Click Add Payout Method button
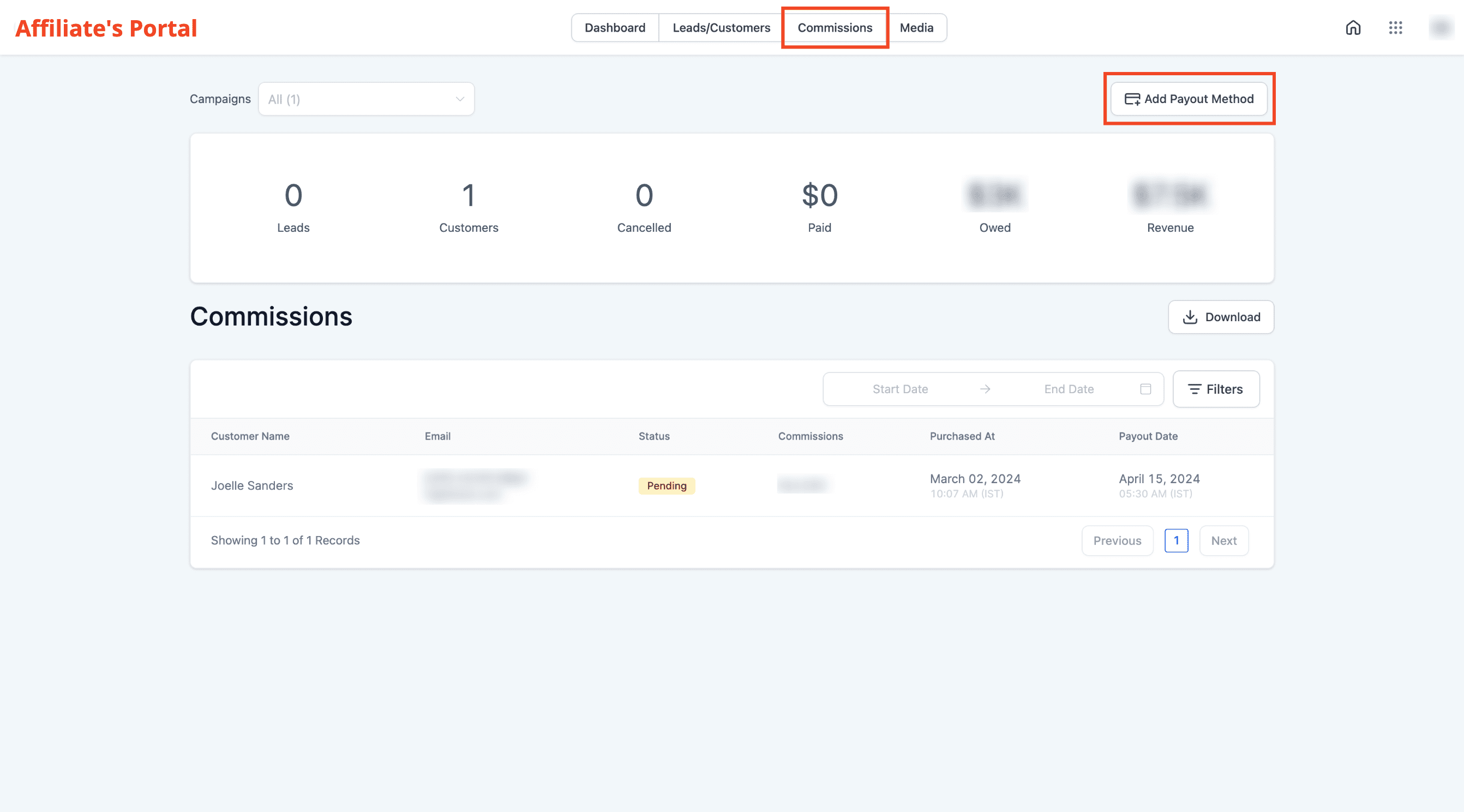Viewport: 1464px width, 812px height. [1189, 99]
